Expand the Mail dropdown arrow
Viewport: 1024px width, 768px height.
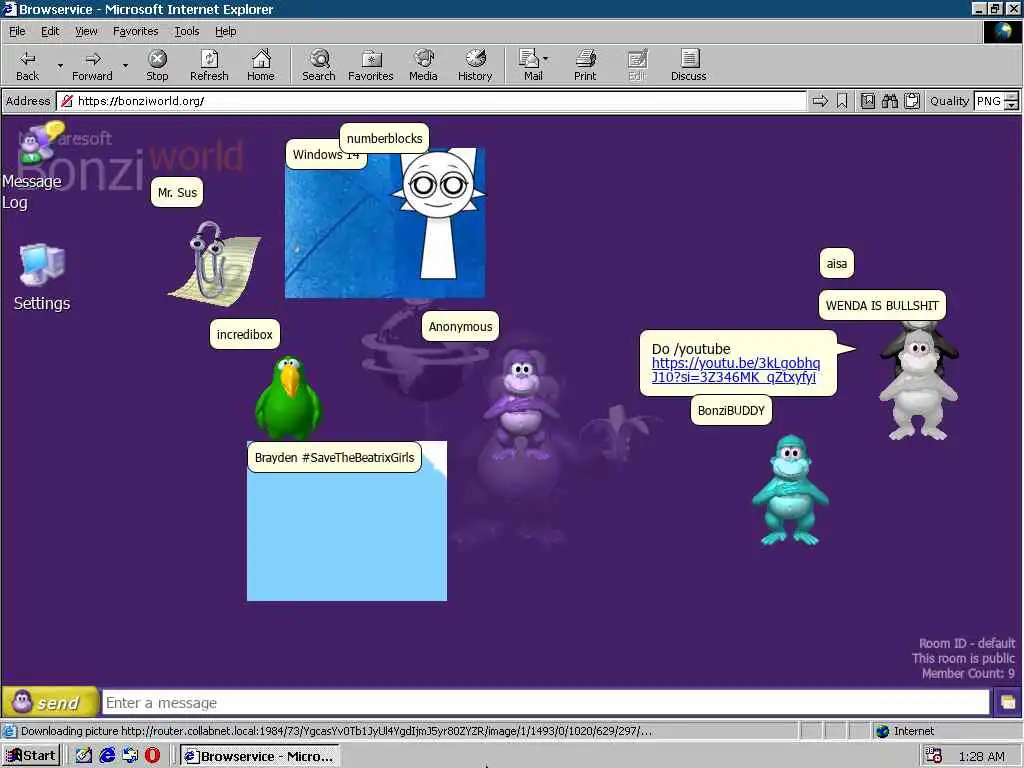point(546,59)
